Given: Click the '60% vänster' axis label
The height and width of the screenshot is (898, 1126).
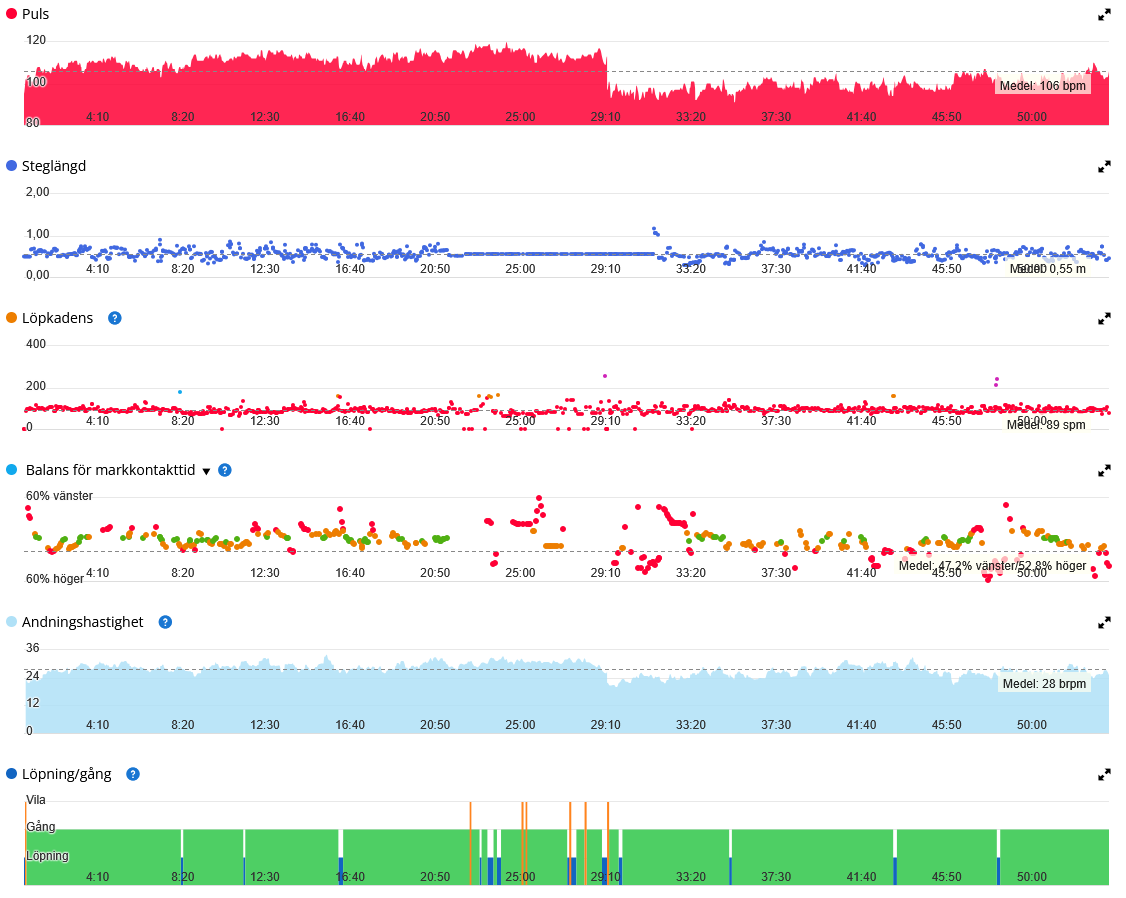Looking at the screenshot, I should [60, 496].
